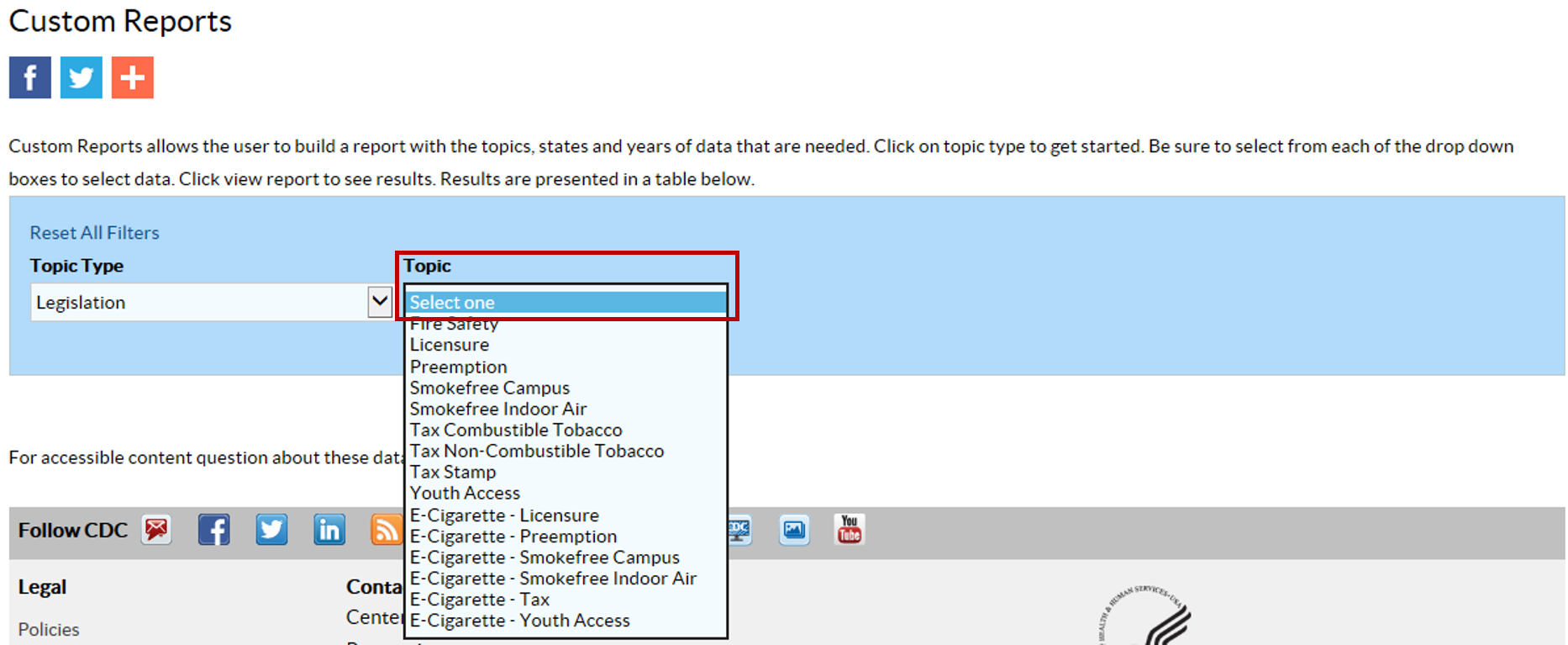1568x645 pixels.
Task: Open the orange plus share icon
Action: point(133,77)
